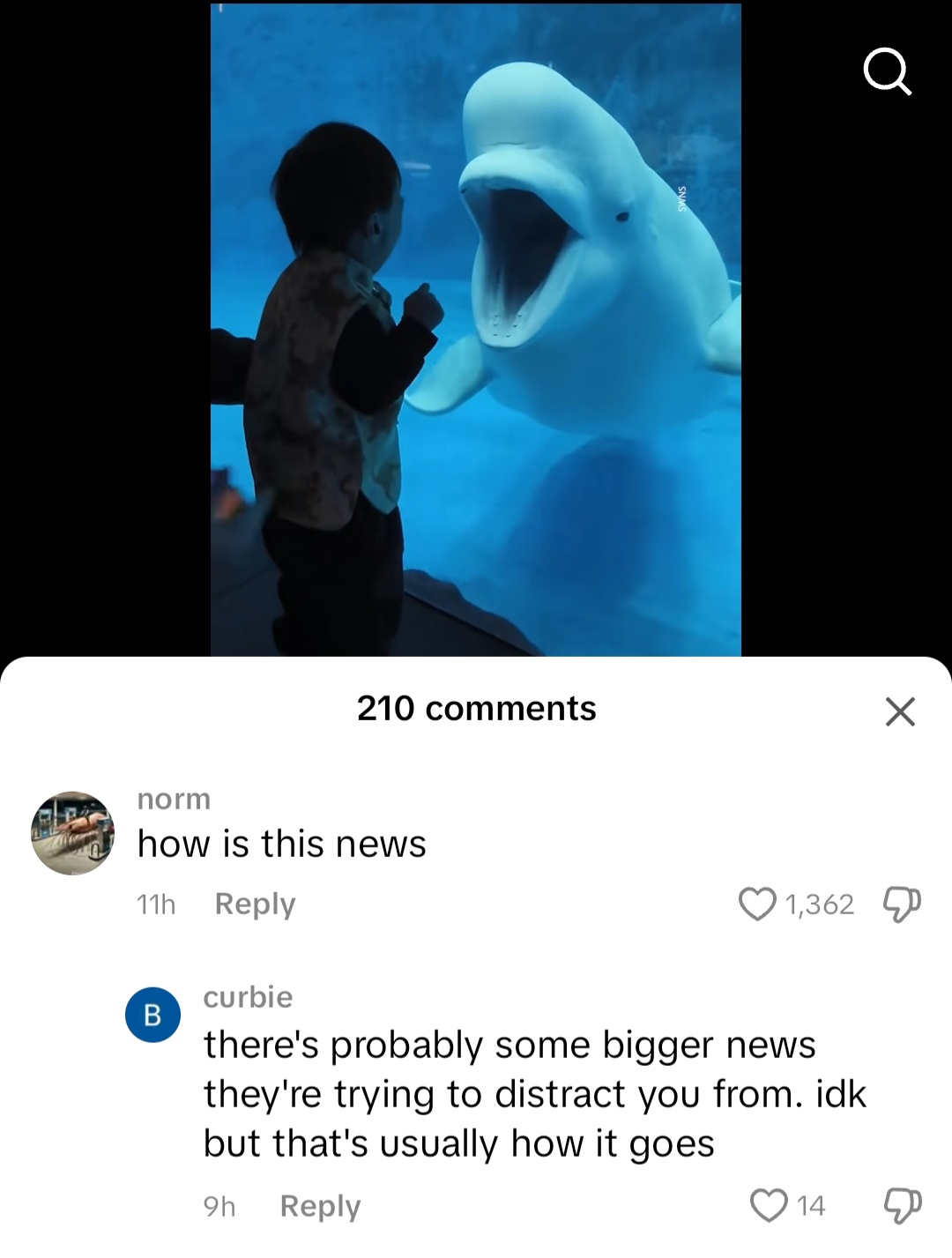Tap the 14 likes count
Image resolution: width=952 pixels, height=1258 pixels.
point(811,1206)
